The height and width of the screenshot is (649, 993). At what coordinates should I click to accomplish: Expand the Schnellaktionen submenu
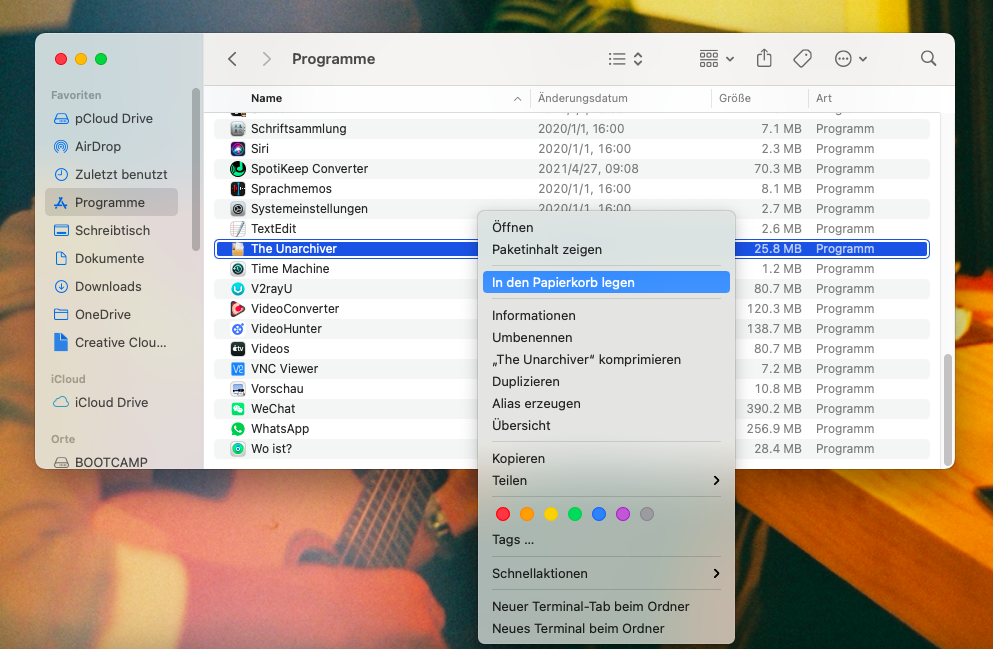(x=606, y=573)
